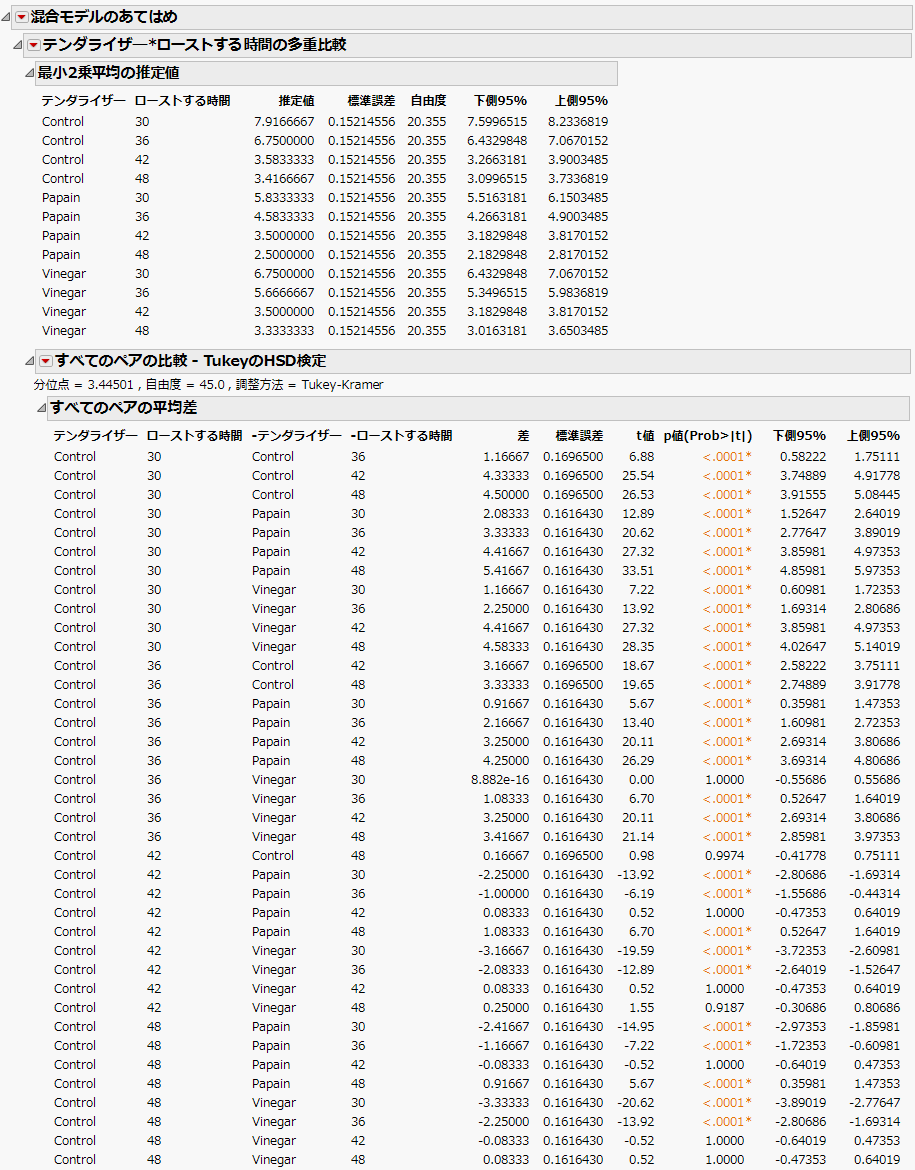915x1170 pixels.
Task: Select the 最小2乗平均の推定値 heading
Action: tap(108, 72)
